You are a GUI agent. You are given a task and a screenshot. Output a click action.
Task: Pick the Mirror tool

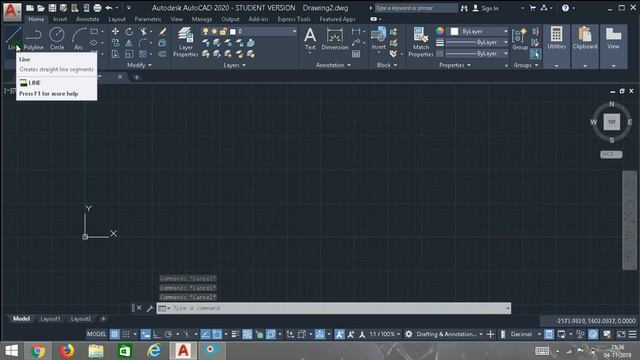(x=129, y=43)
